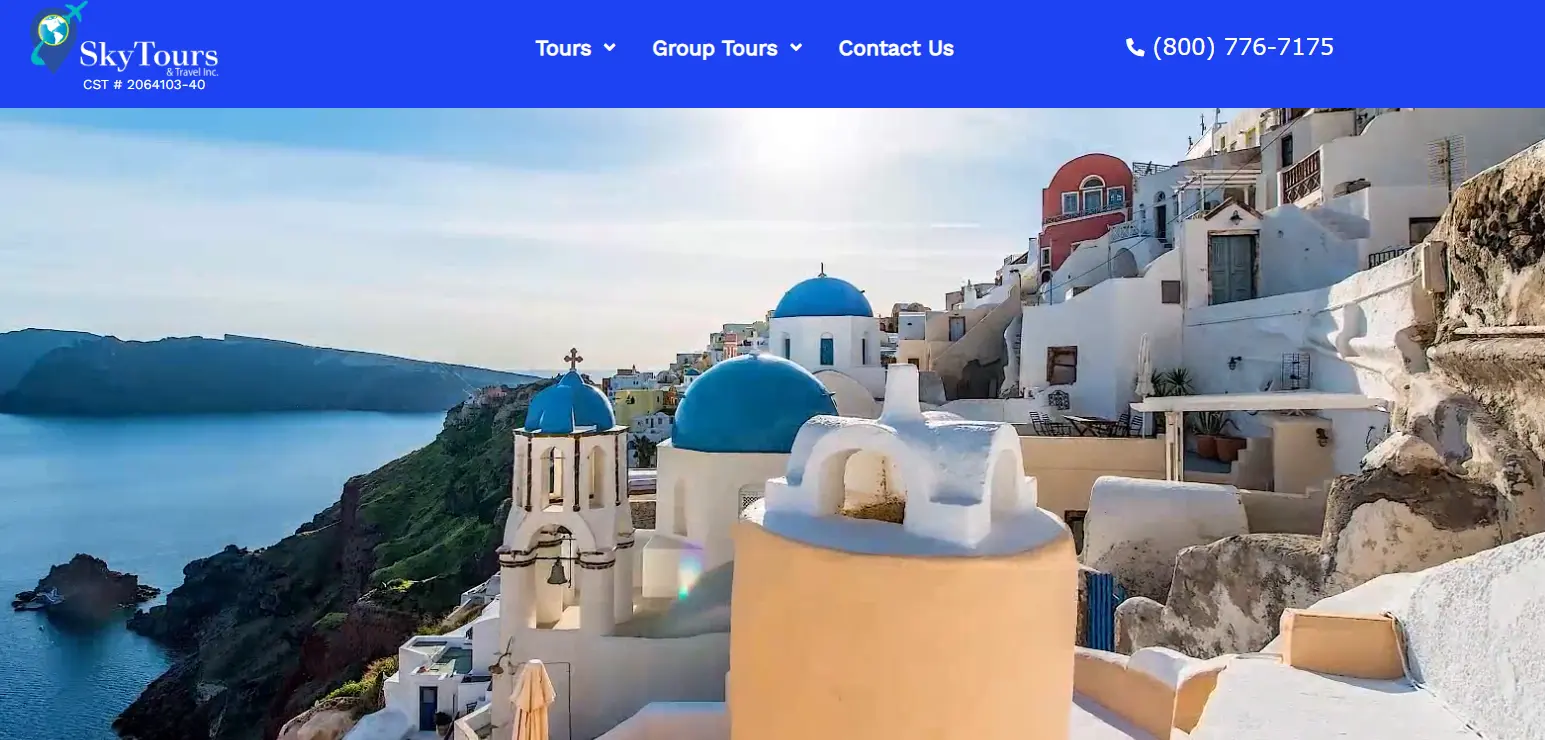
Task: Go to the Contact Us page
Action: click(x=896, y=48)
